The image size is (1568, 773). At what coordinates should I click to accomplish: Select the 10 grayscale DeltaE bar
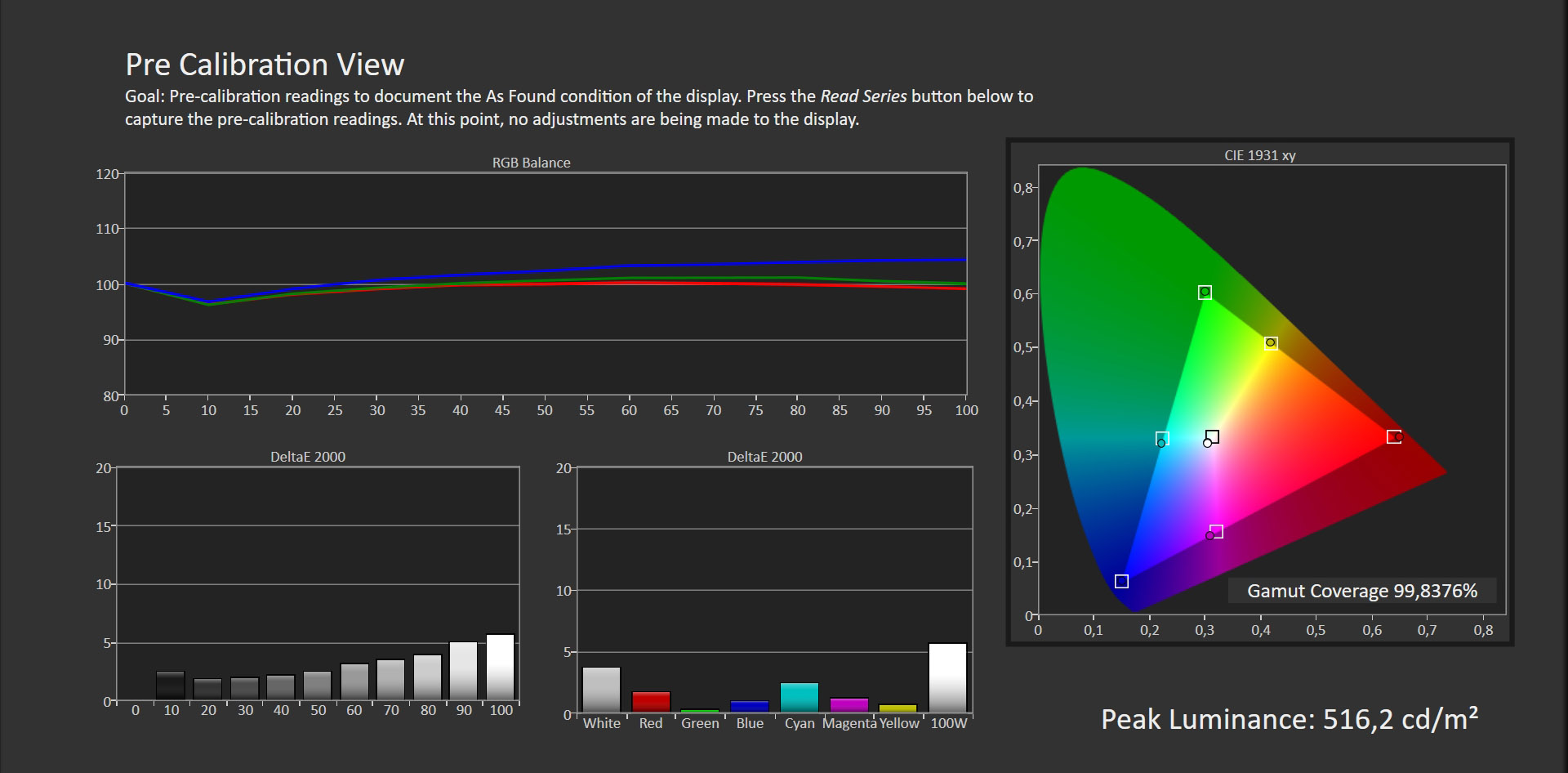coord(171,686)
